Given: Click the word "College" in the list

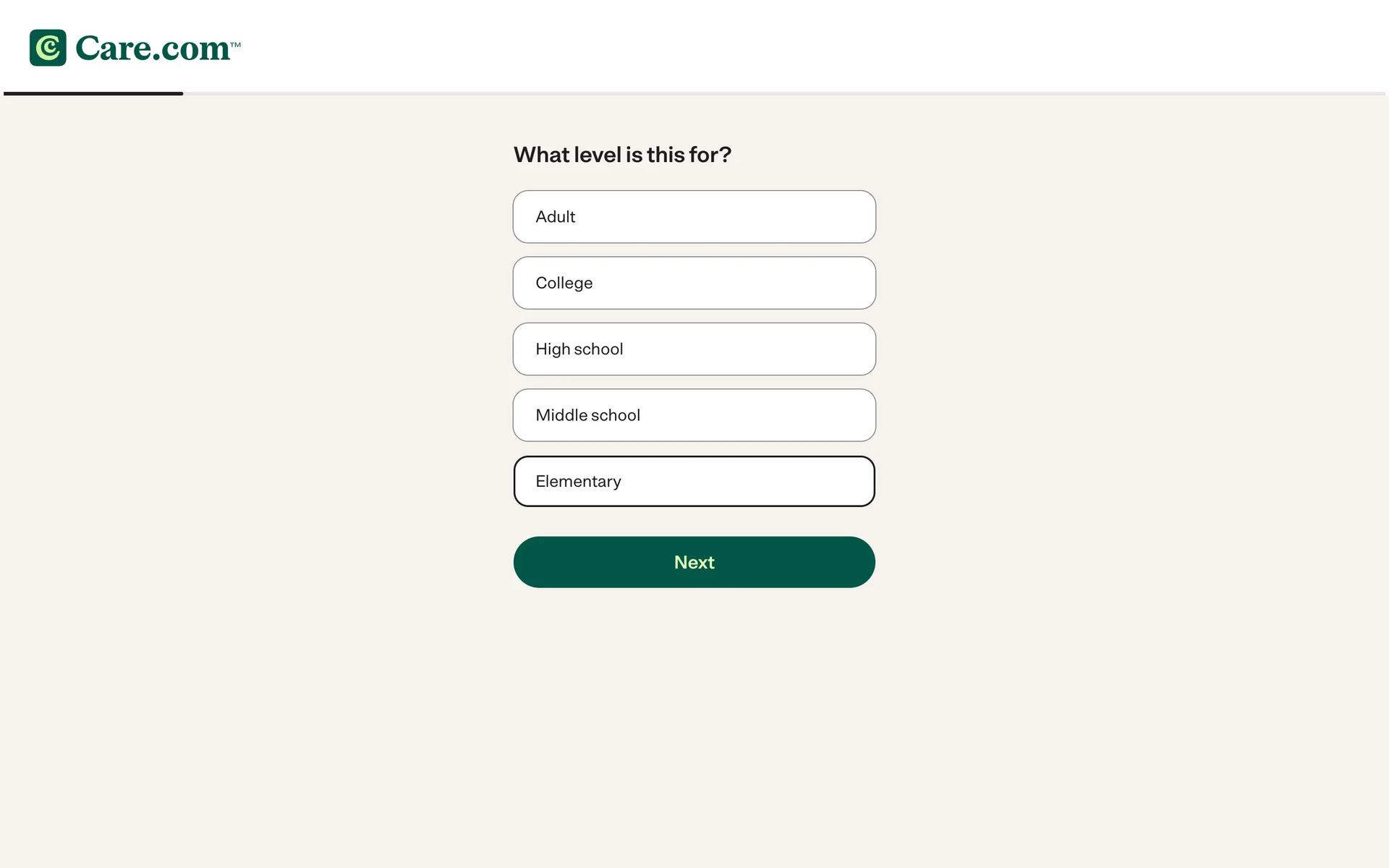Looking at the screenshot, I should 564,283.
